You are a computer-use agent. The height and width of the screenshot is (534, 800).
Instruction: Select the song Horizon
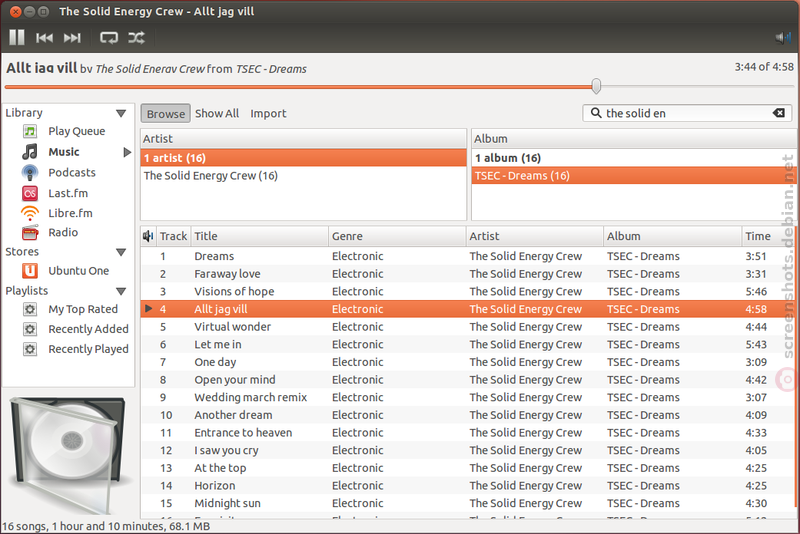(x=468, y=486)
